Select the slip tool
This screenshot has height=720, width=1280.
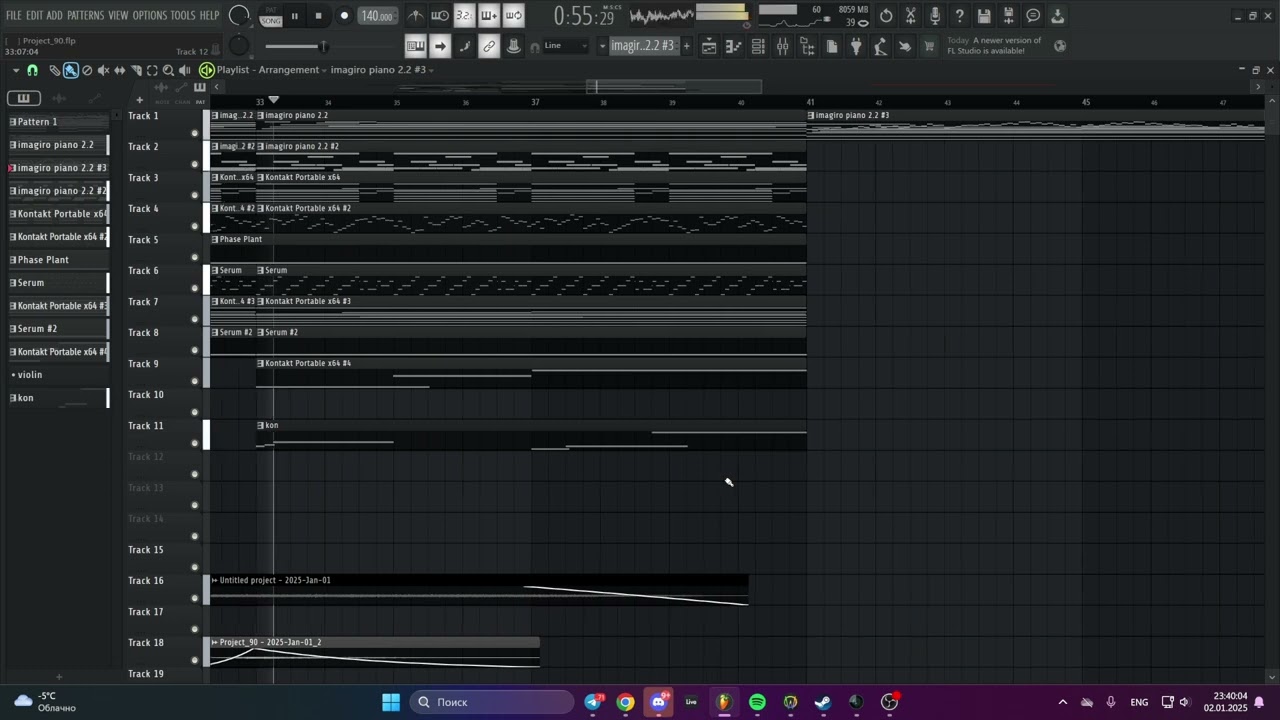click(119, 70)
